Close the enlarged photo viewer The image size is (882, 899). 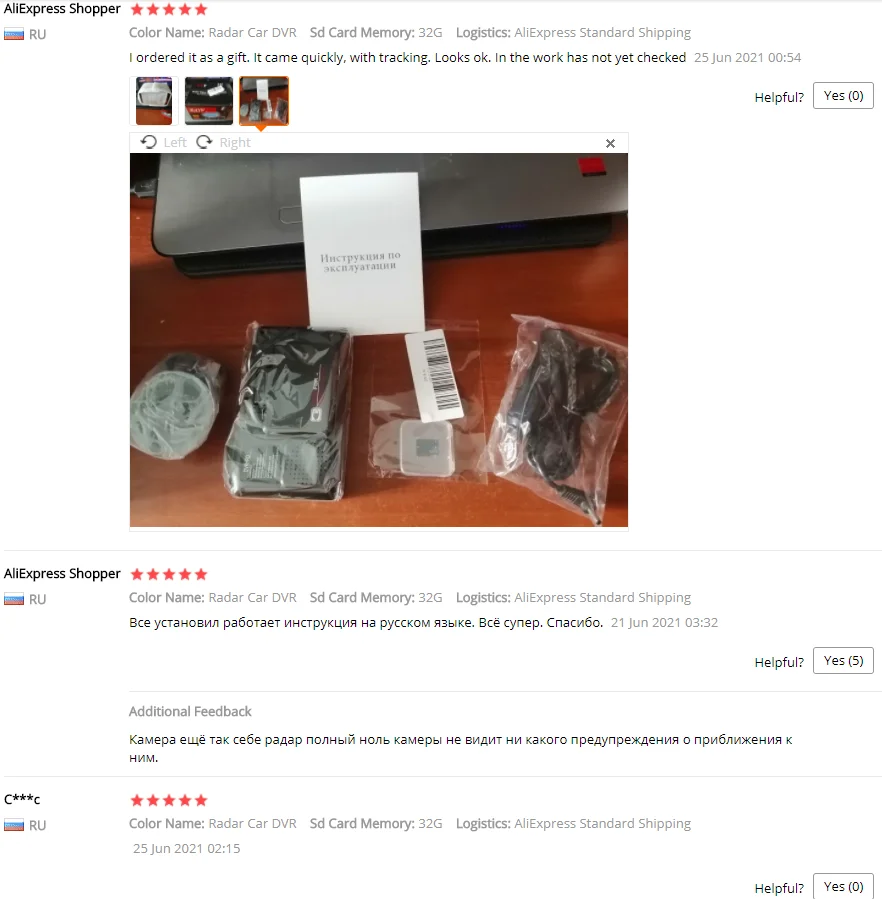610,143
